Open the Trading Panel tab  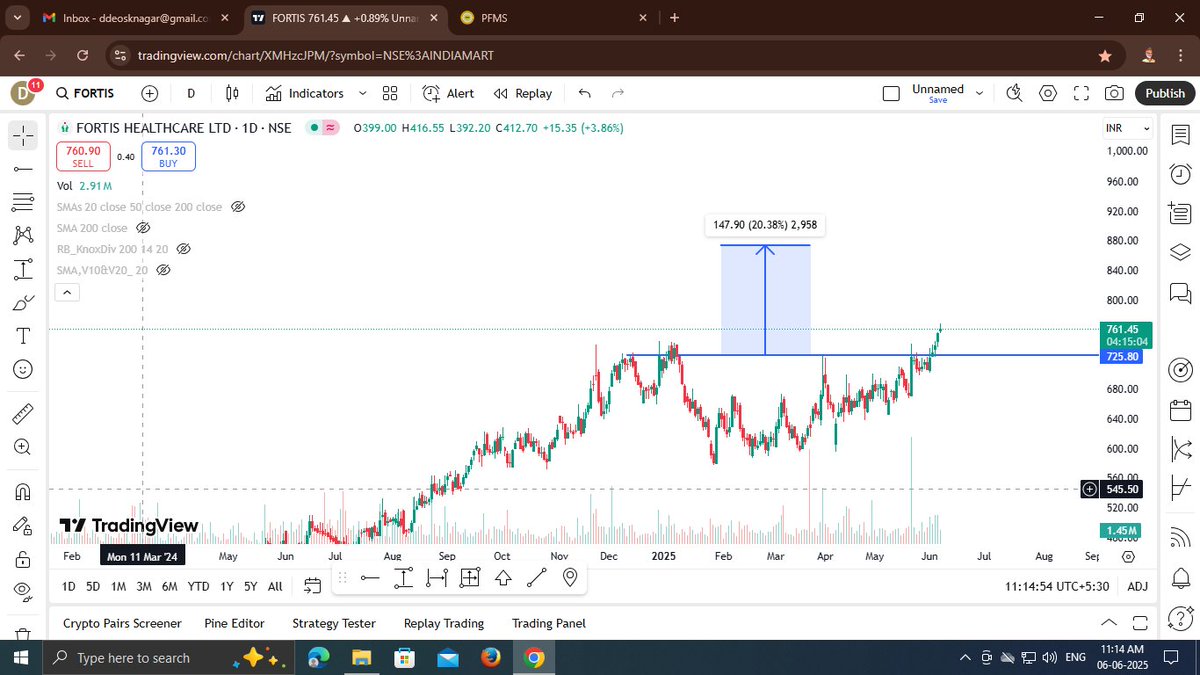pos(548,623)
